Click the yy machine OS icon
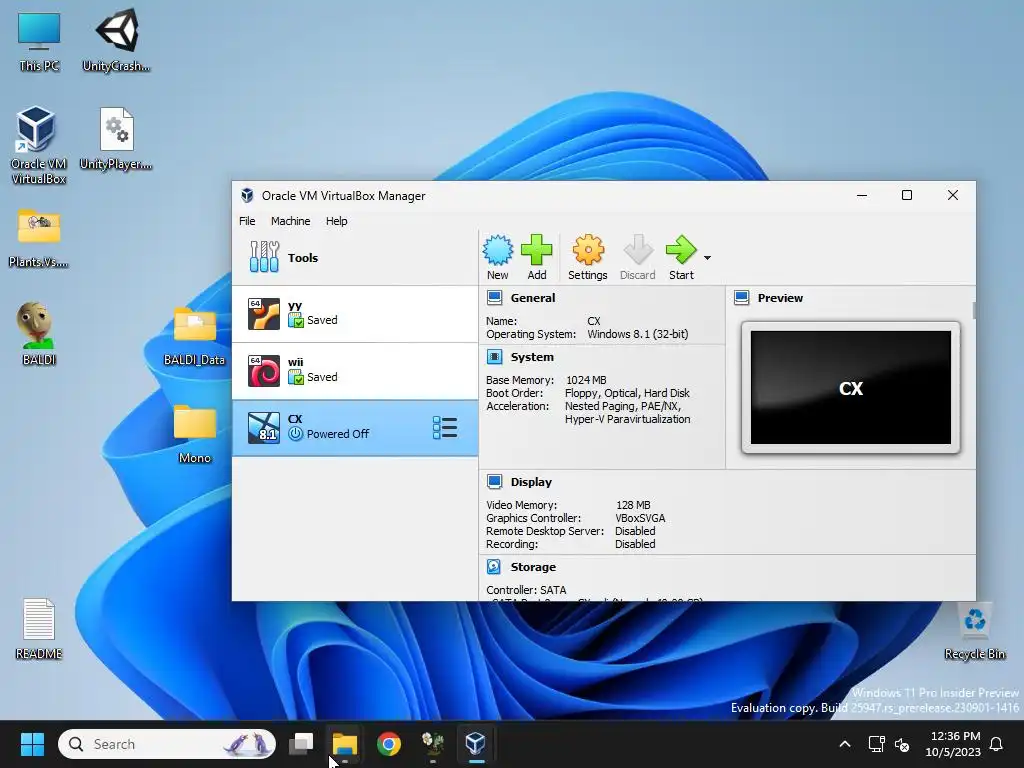This screenshot has width=1024, height=768. point(264,314)
